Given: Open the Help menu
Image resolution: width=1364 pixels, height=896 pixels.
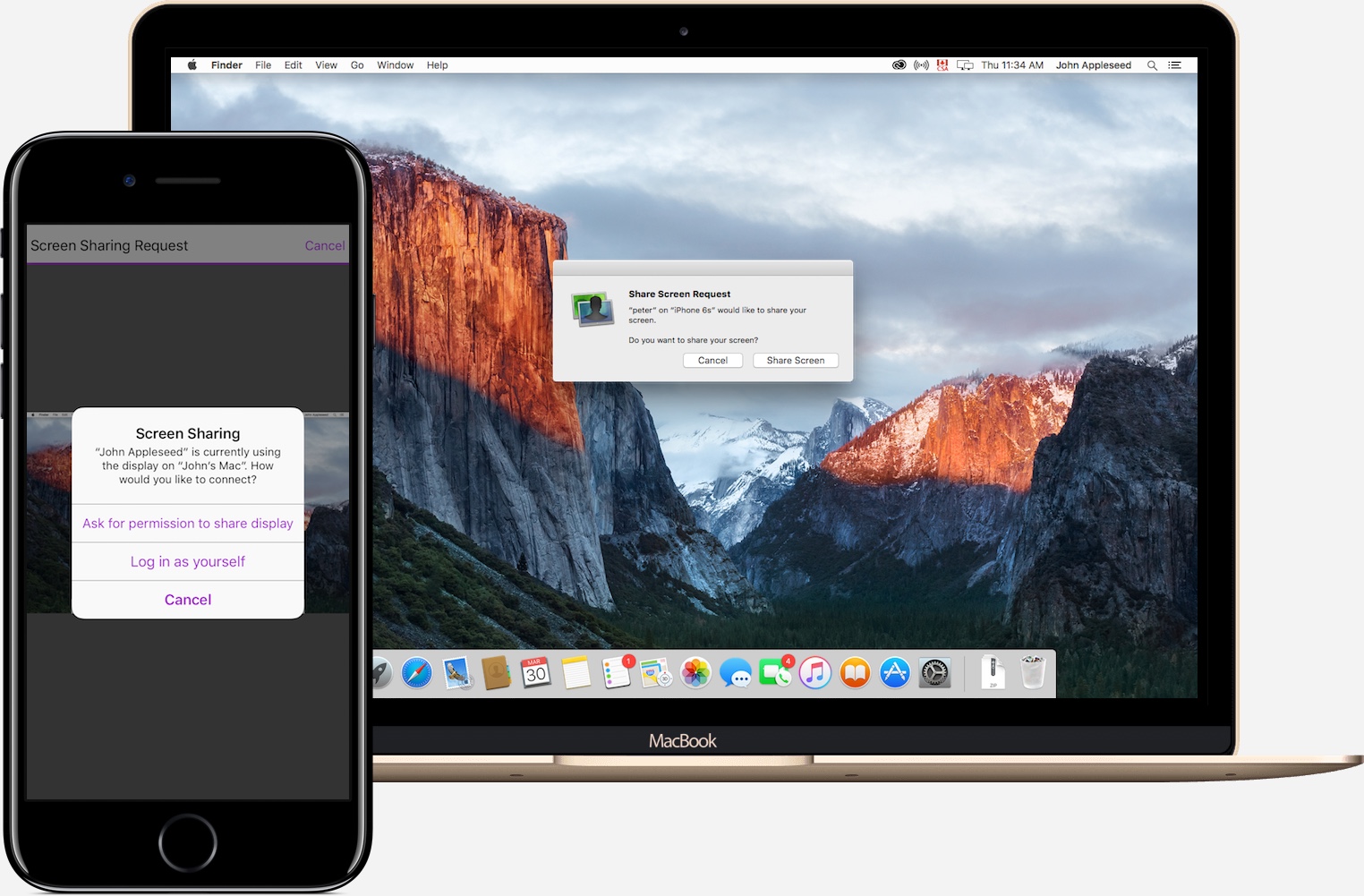Looking at the screenshot, I should (x=437, y=65).
